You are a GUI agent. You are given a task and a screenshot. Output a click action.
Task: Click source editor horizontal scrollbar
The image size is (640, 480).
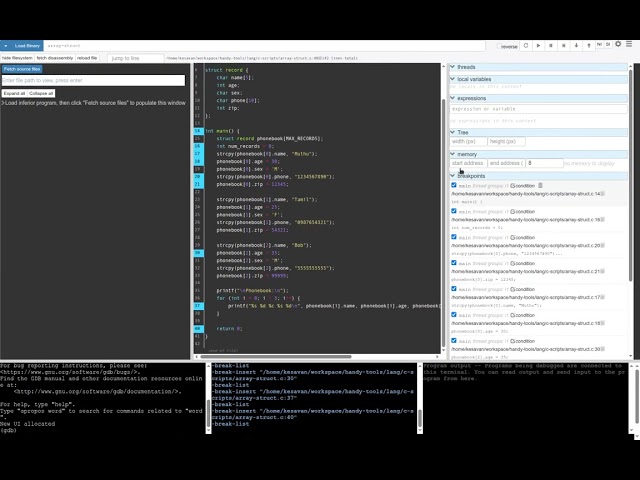point(276,357)
